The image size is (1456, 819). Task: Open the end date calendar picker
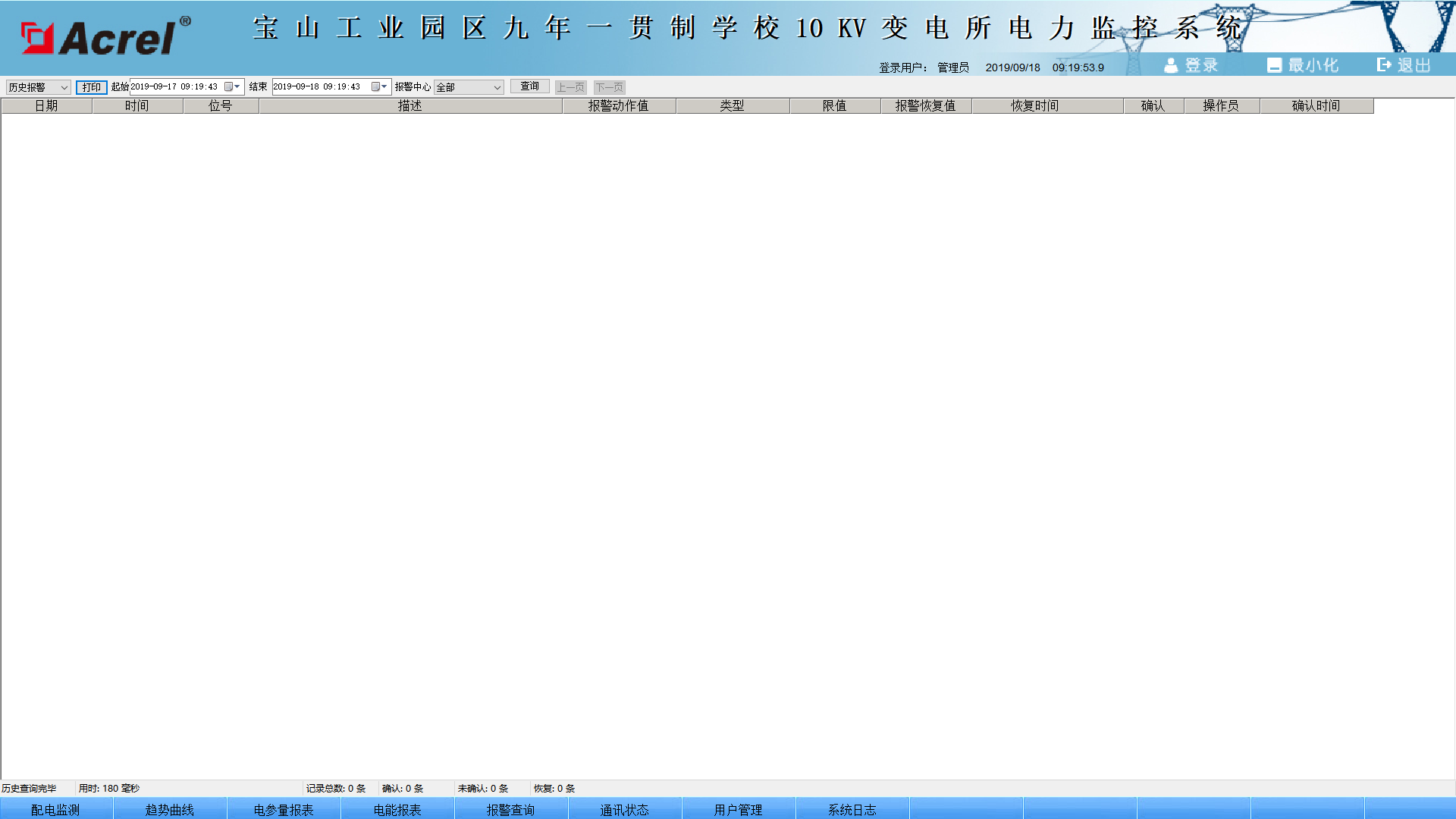click(379, 87)
